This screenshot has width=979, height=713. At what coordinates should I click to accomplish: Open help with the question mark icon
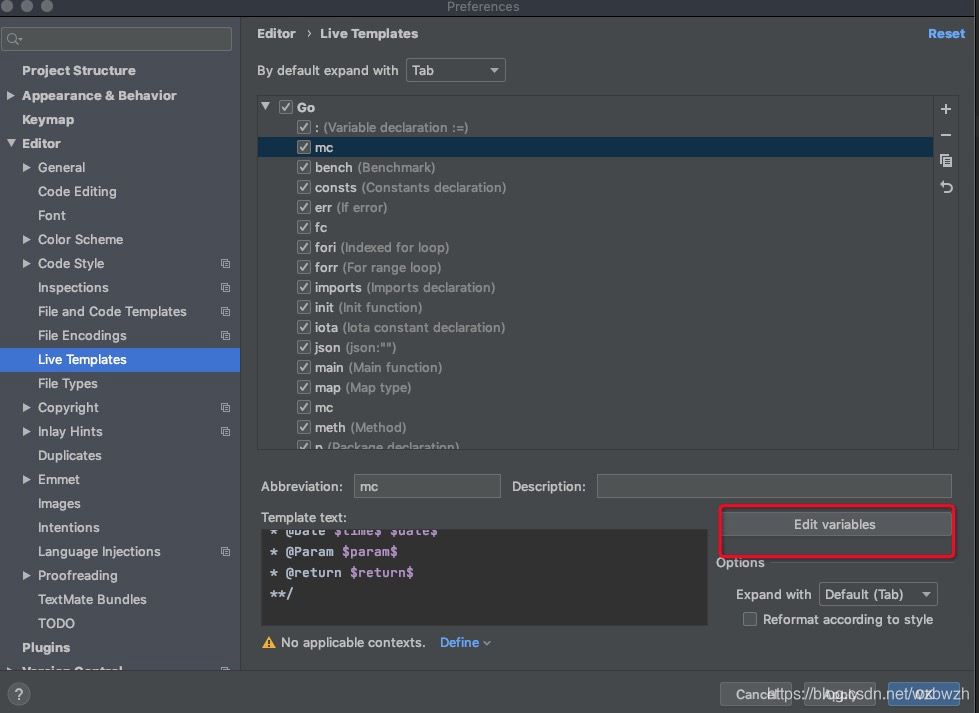19,693
